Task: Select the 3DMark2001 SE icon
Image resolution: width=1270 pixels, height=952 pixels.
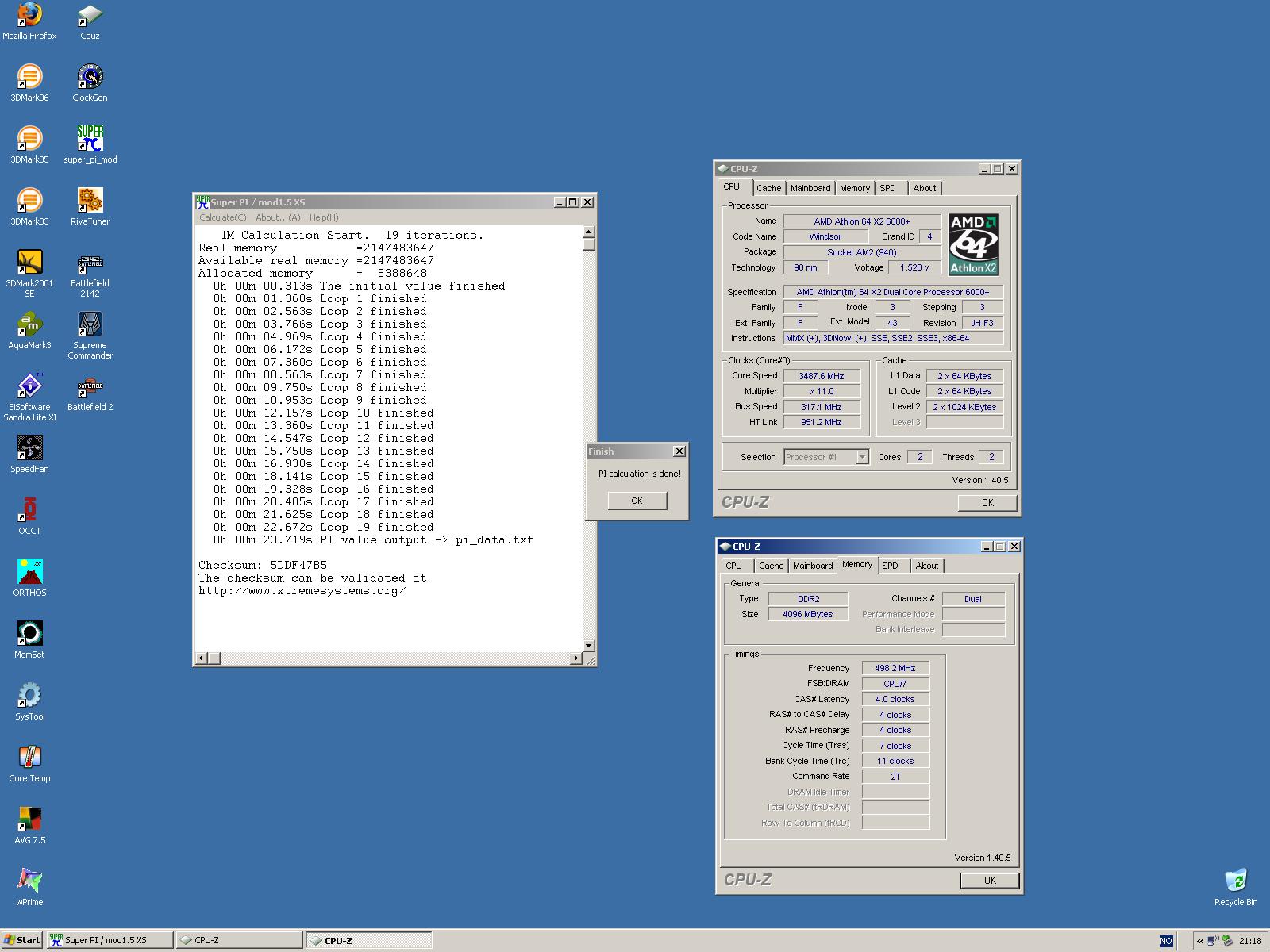Action: [29, 274]
